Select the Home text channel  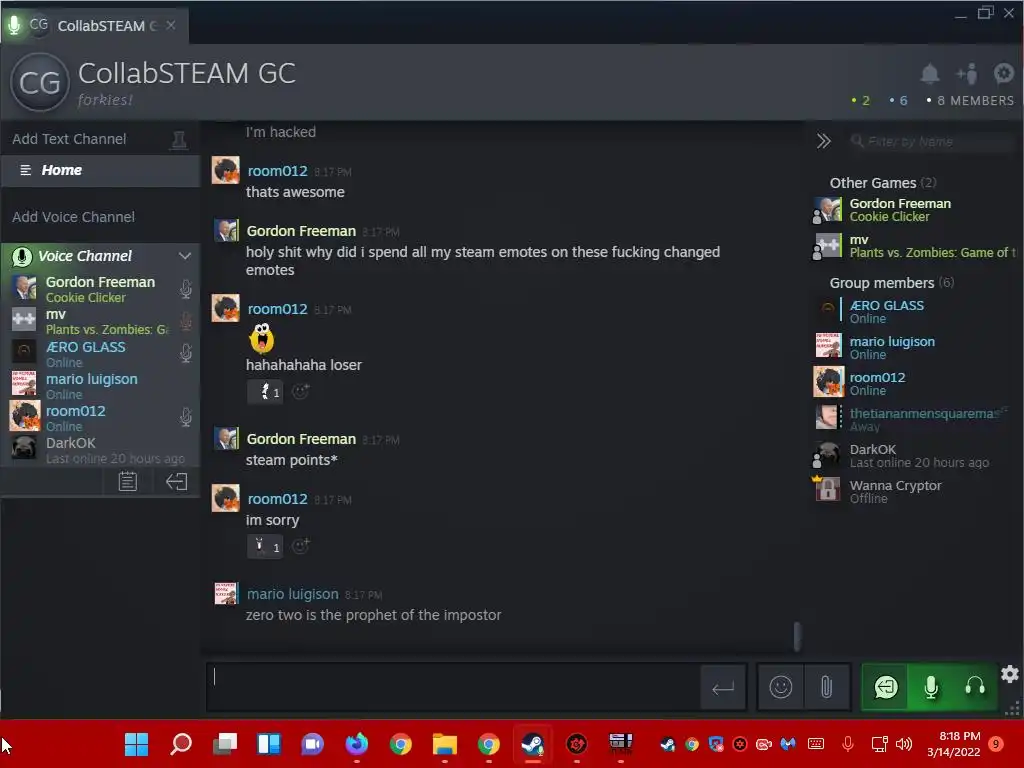pyautogui.click(x=101, y=170)
